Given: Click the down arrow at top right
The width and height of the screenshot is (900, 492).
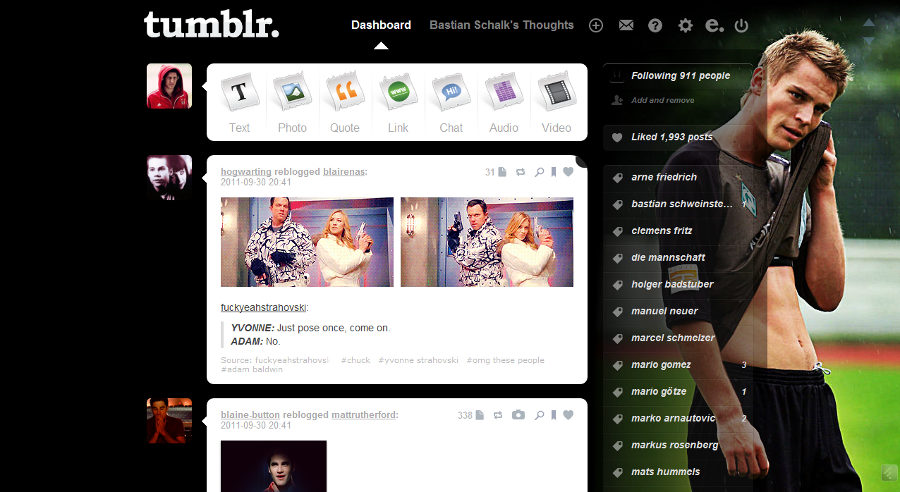Looking at the screenshot, I should click(x=869, y=41).
